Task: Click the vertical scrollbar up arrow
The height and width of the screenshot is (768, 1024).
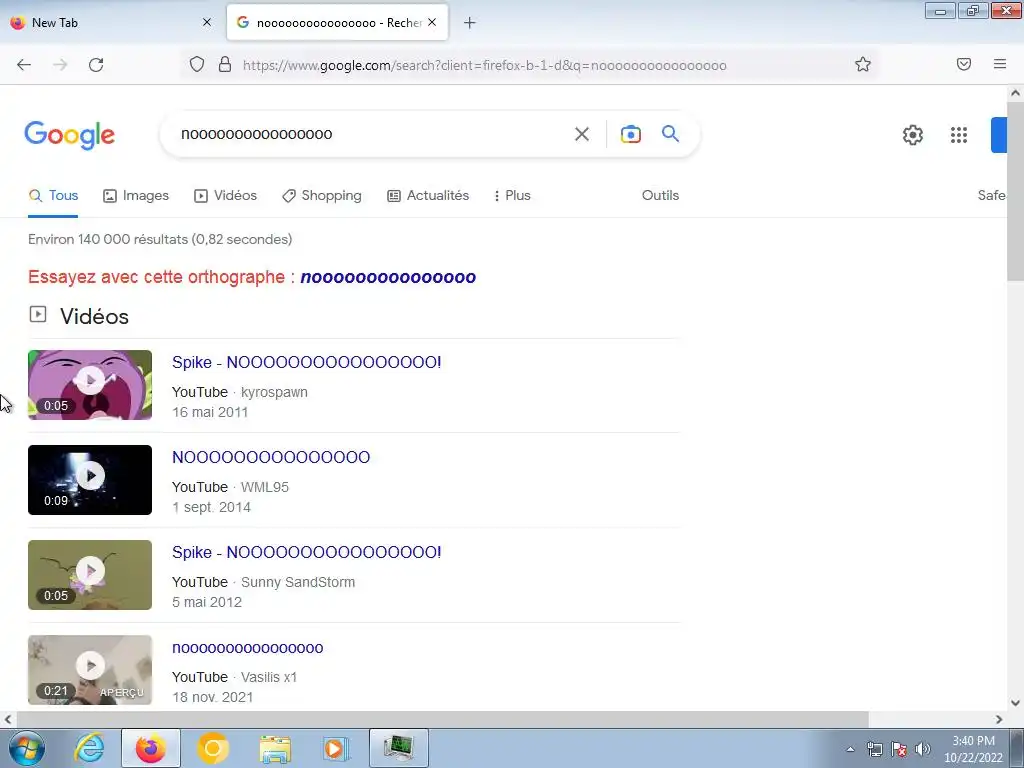Action: (1016, 93)
